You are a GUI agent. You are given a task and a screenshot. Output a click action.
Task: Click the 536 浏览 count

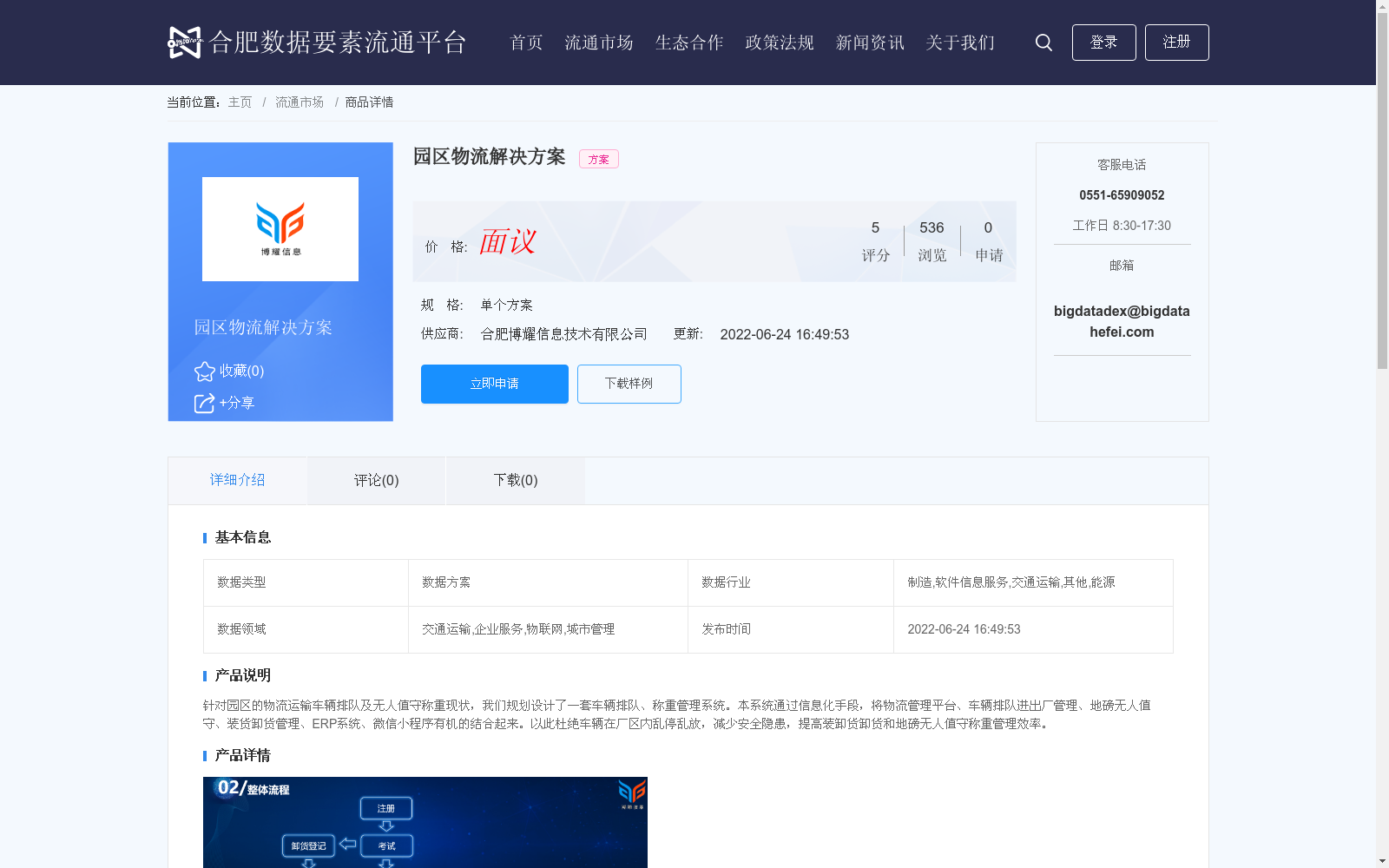931,240
